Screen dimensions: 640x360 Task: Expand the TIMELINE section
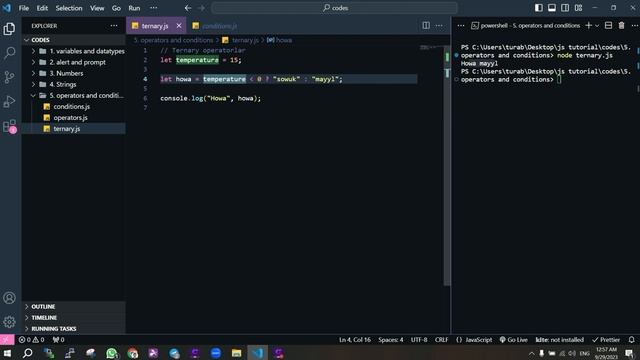73,318
